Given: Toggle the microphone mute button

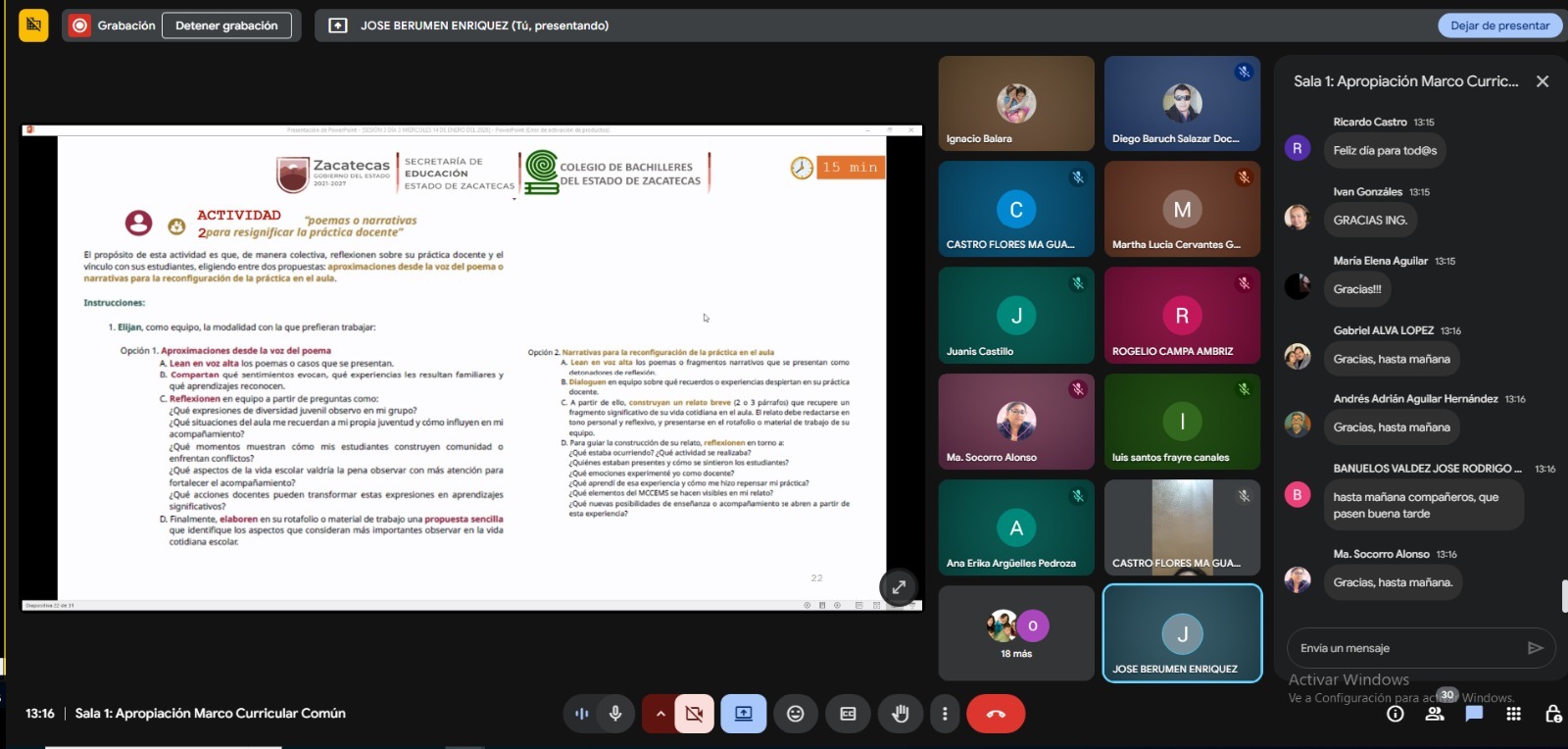Looking at the screenshot, I should click(615, 714).
